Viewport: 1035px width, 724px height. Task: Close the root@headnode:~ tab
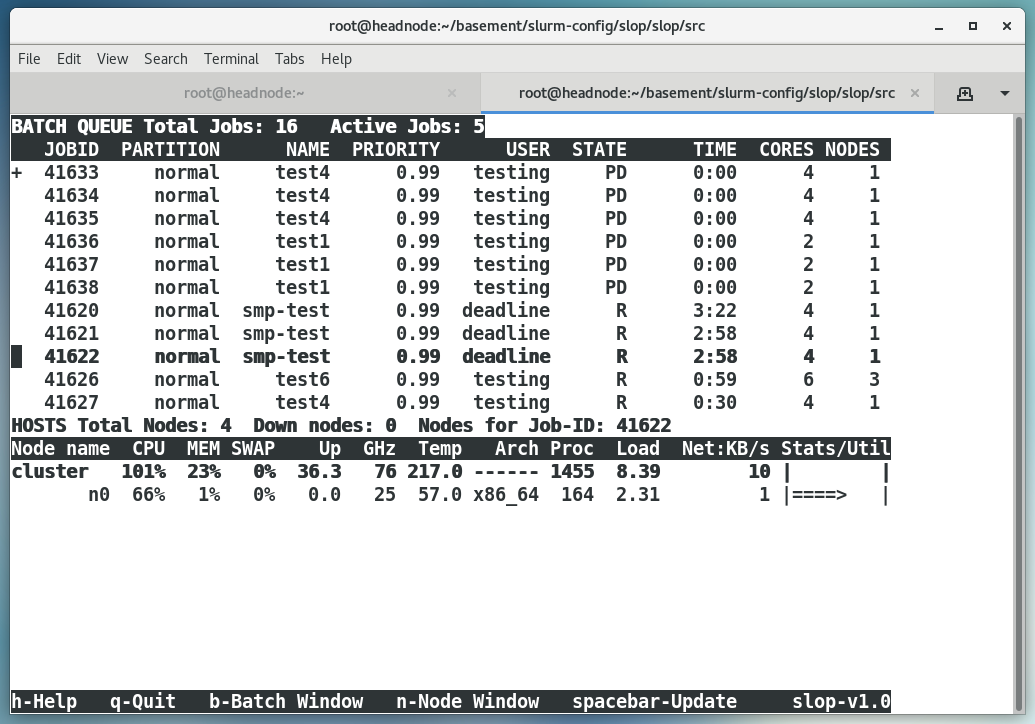(x=451, y=93)
